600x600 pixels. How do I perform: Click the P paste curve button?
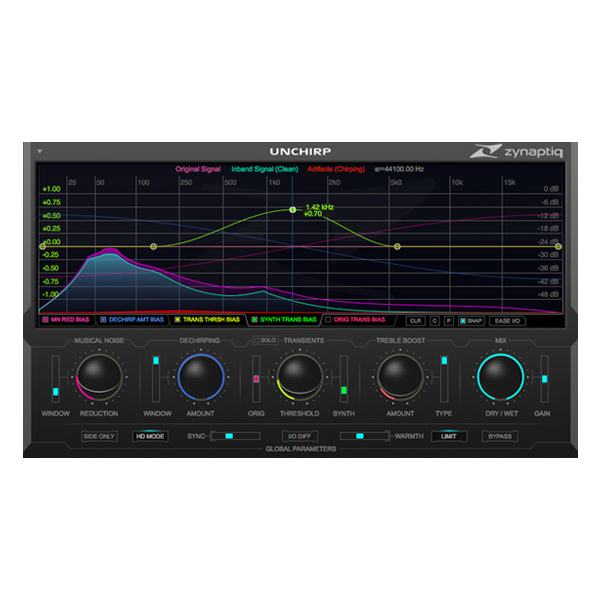[449, 321]
